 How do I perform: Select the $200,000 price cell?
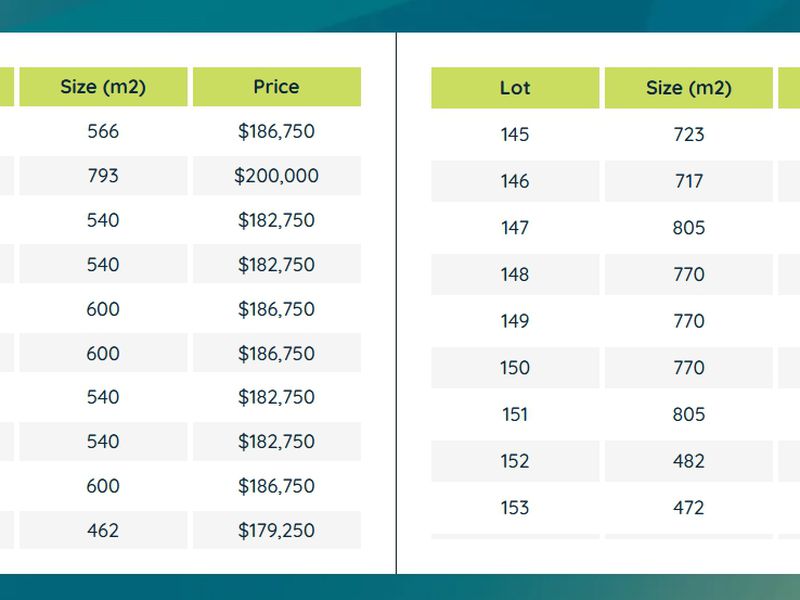[x=276, y=176]
